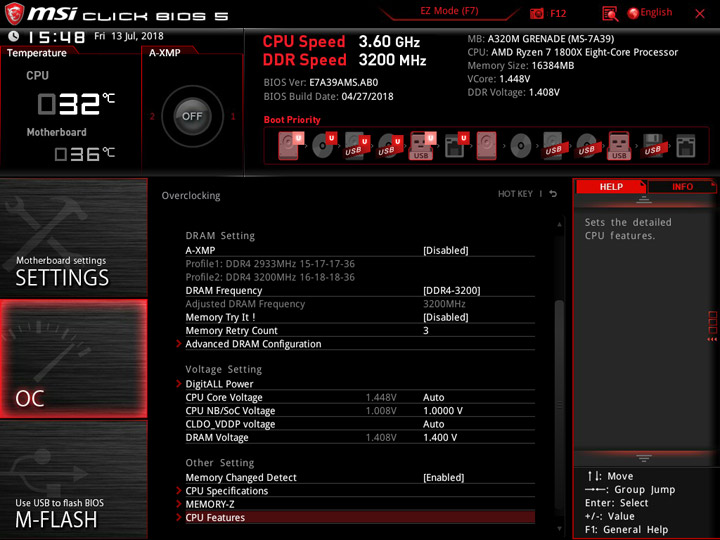Edit the Memory Retry Count value 3
Viewport: 720px width, 540px height.
(x=426, y=331)
